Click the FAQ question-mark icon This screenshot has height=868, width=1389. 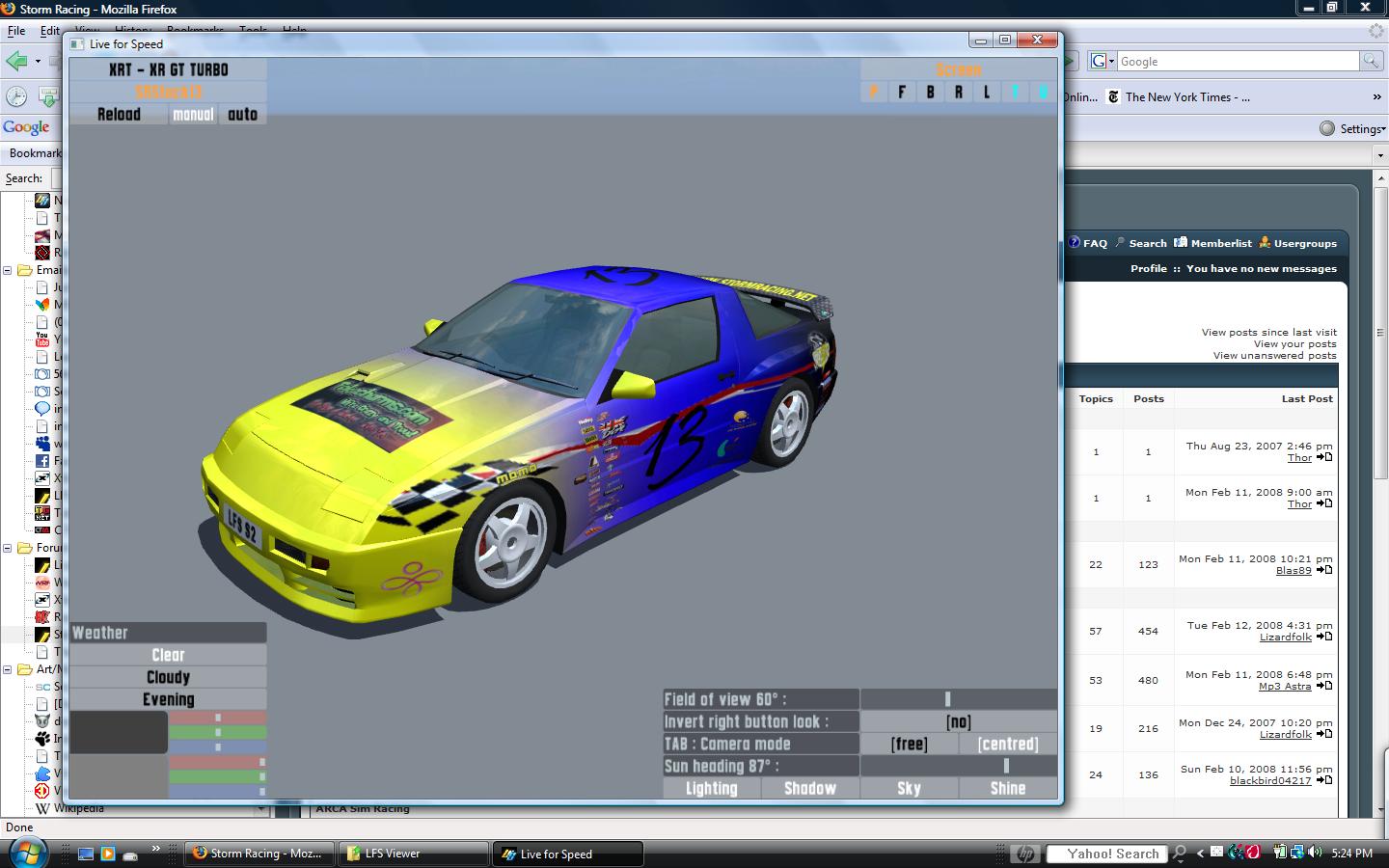pyautogui.click(x=1074, y=243)
